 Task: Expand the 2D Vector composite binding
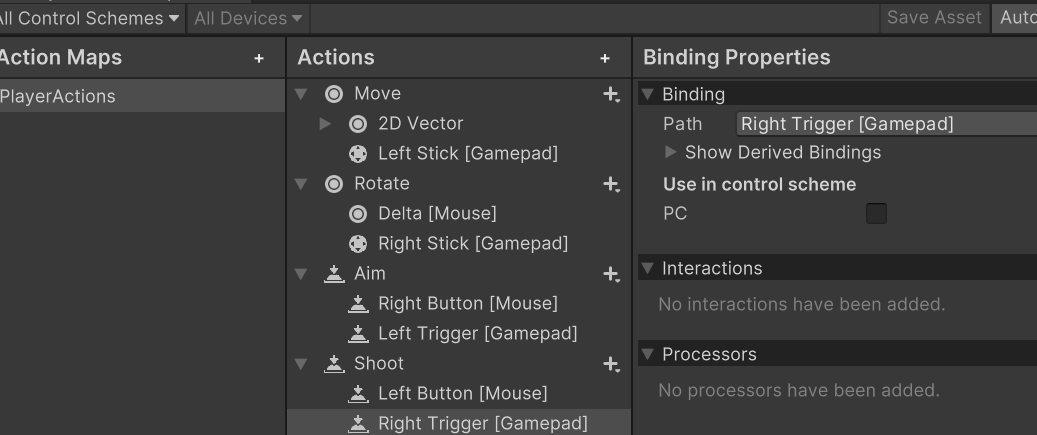[x=325, y=124]
